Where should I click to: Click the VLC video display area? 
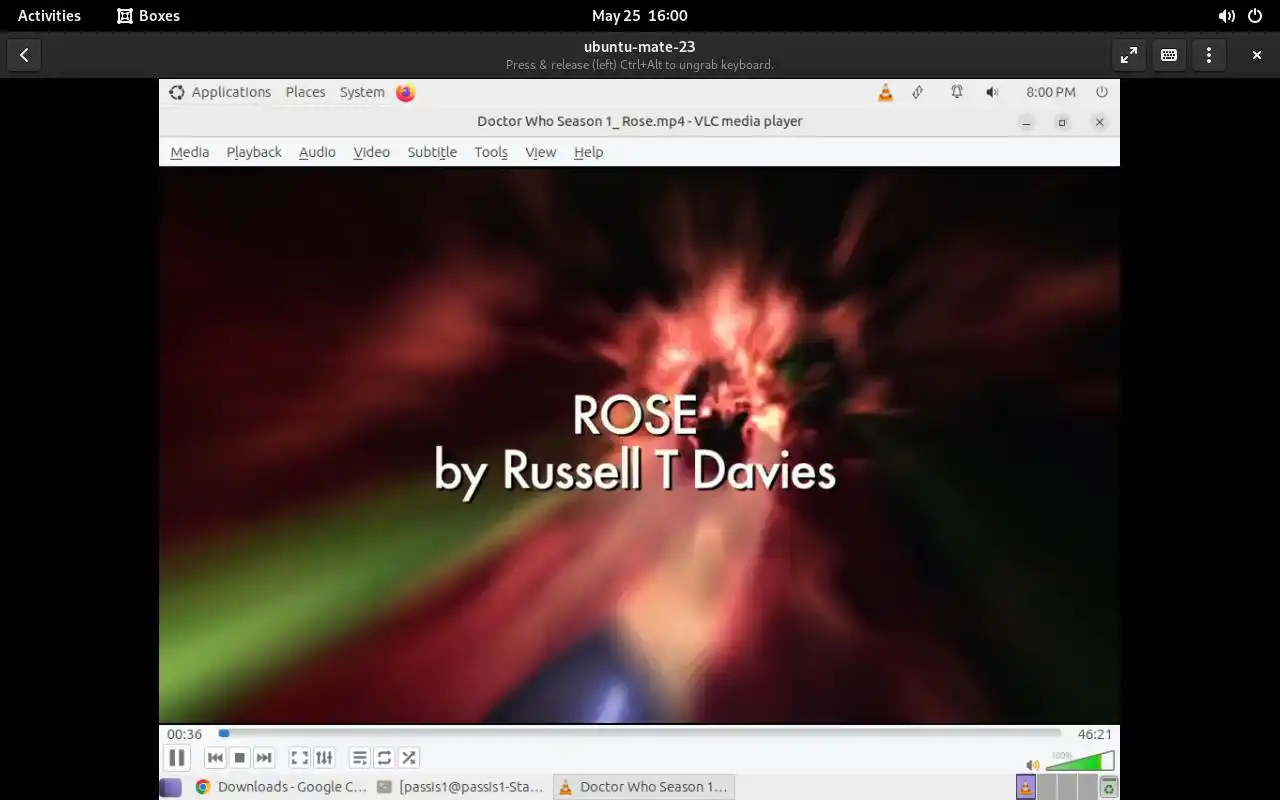639,444
